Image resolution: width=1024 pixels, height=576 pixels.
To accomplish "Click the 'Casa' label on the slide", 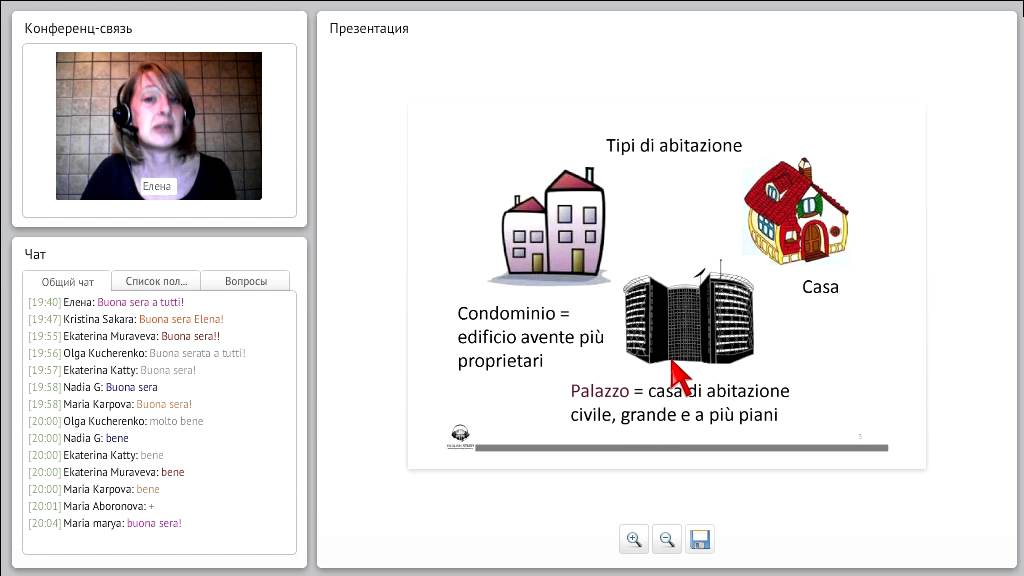I will click(820, 287).
